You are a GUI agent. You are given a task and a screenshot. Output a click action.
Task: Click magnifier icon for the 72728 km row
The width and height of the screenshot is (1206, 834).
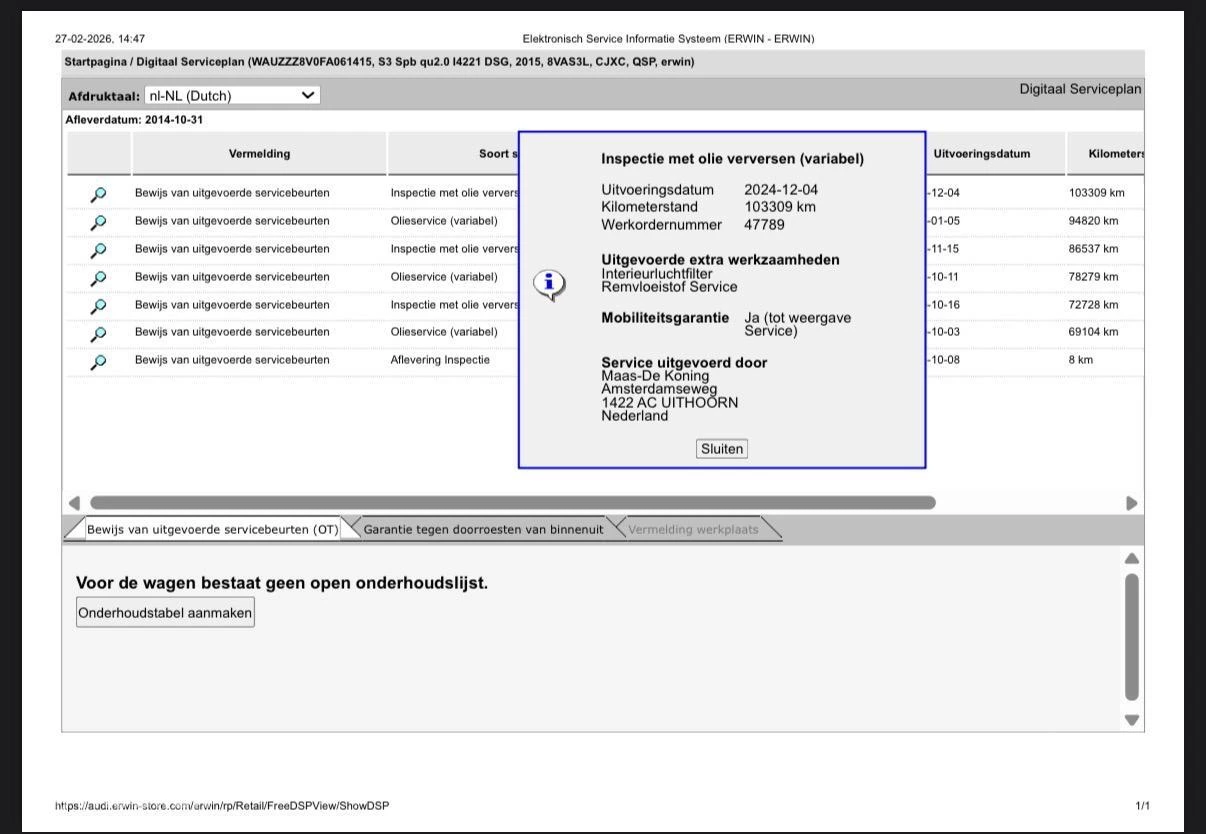[99, 306]
